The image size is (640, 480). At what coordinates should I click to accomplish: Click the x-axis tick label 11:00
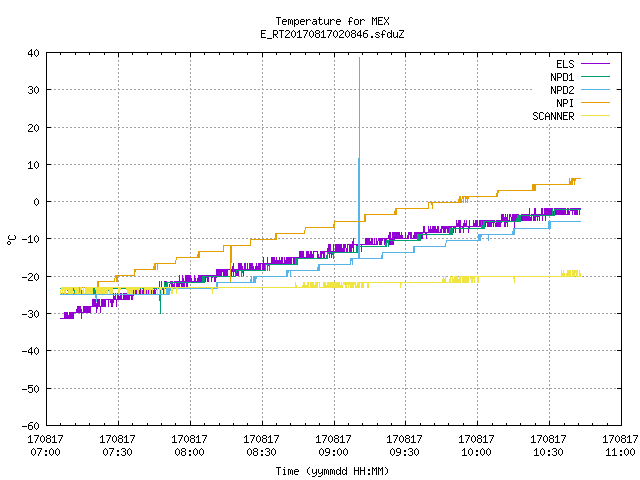point(620,452)
